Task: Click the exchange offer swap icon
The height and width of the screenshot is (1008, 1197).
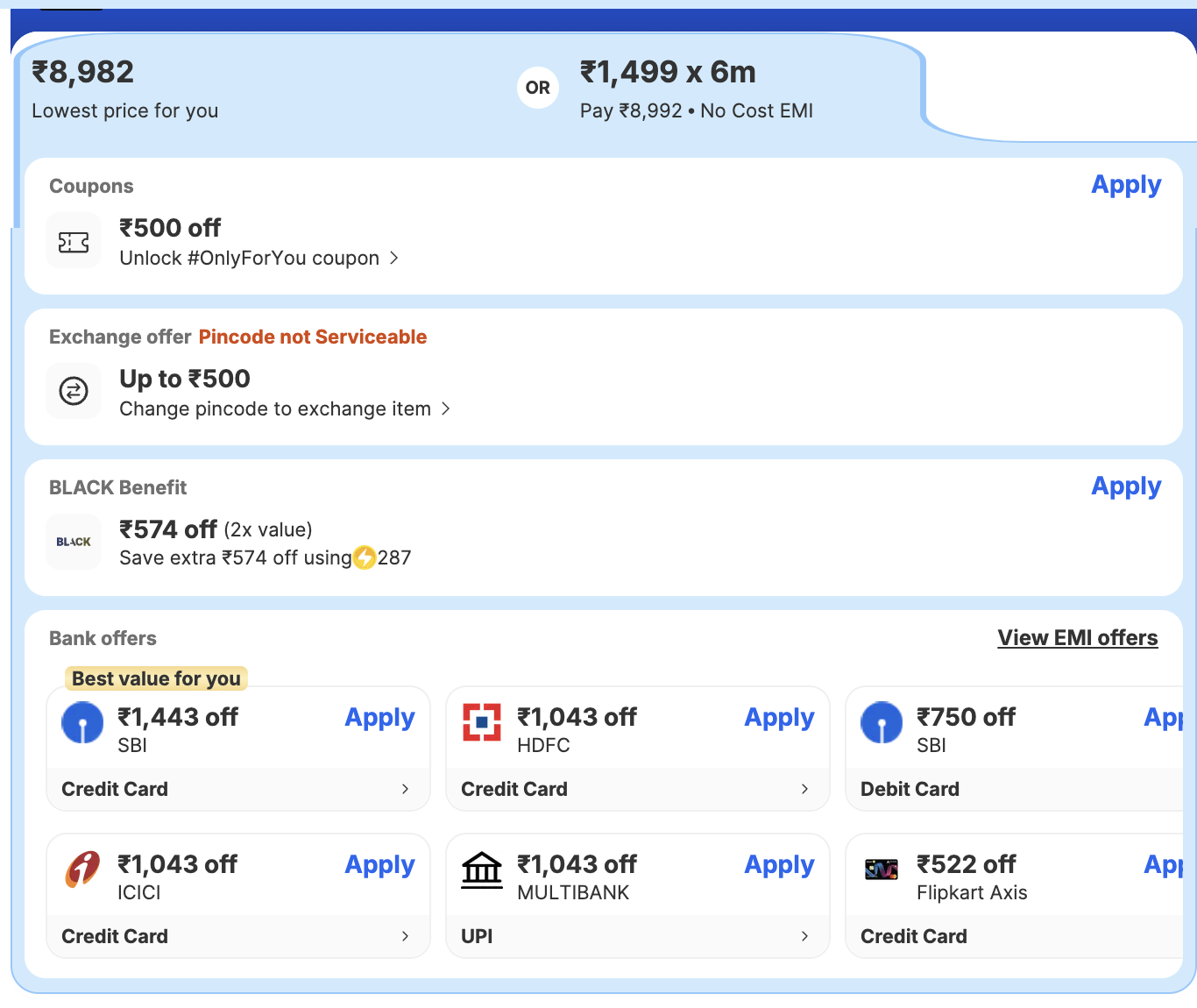Action: tap(74, 391)
